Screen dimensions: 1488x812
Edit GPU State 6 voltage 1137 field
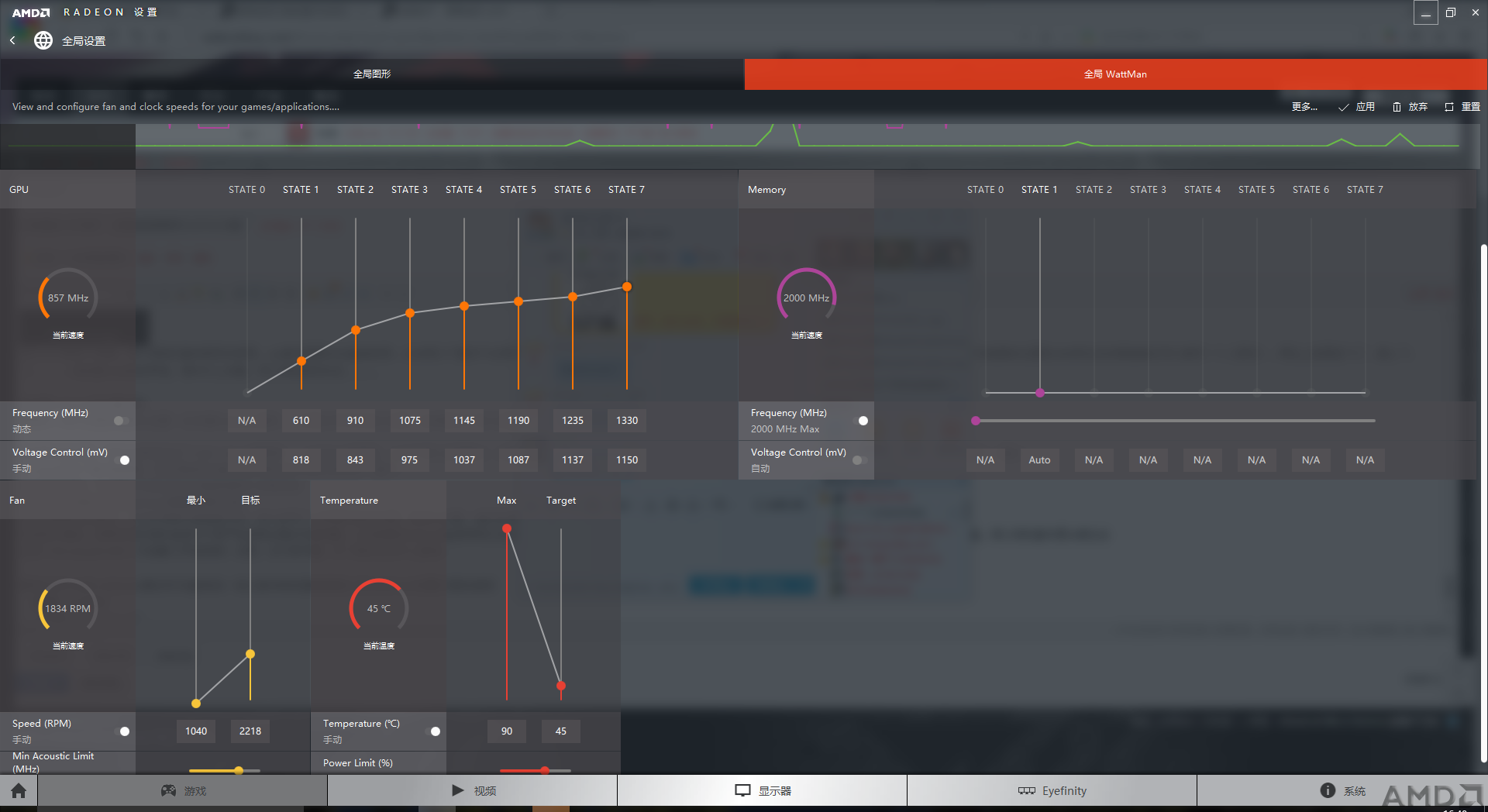[573, 460]
